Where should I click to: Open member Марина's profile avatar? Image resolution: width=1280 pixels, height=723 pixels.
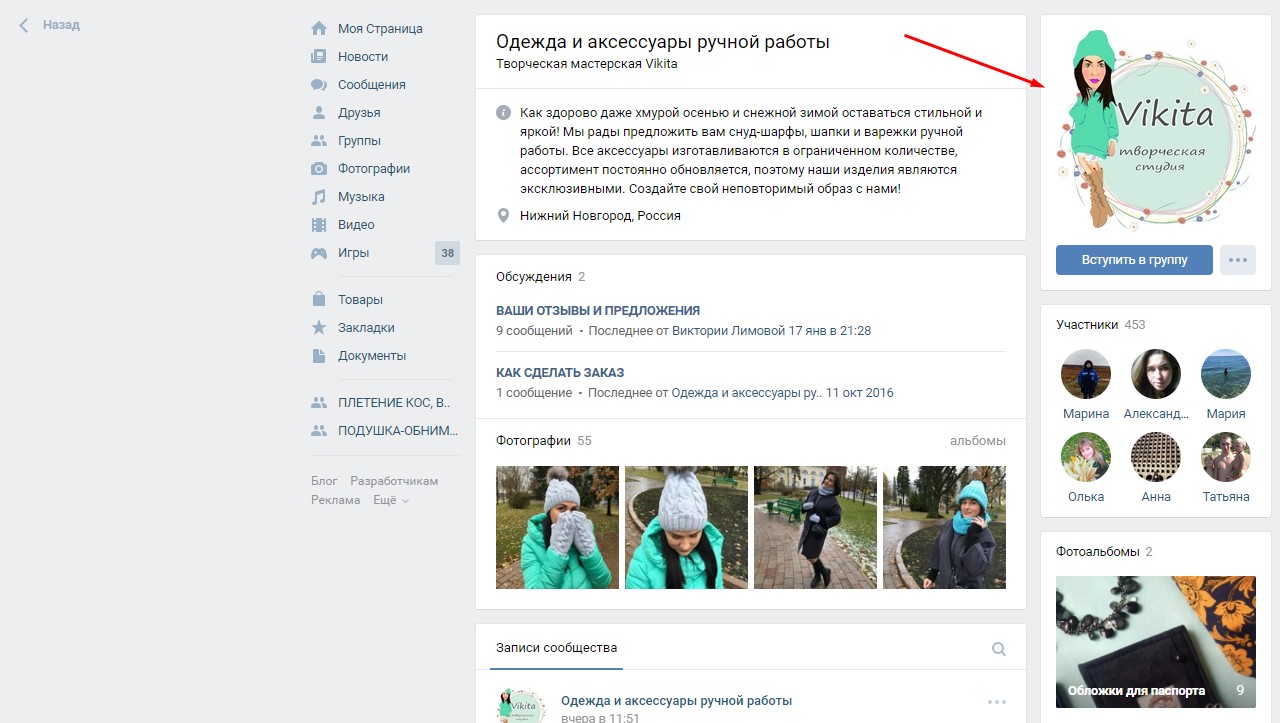[1086, 374]
